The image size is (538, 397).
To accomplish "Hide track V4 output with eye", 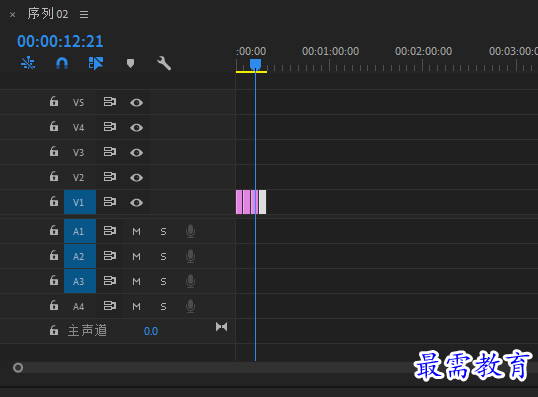I will pyautogui.click(x=137, y=127).
